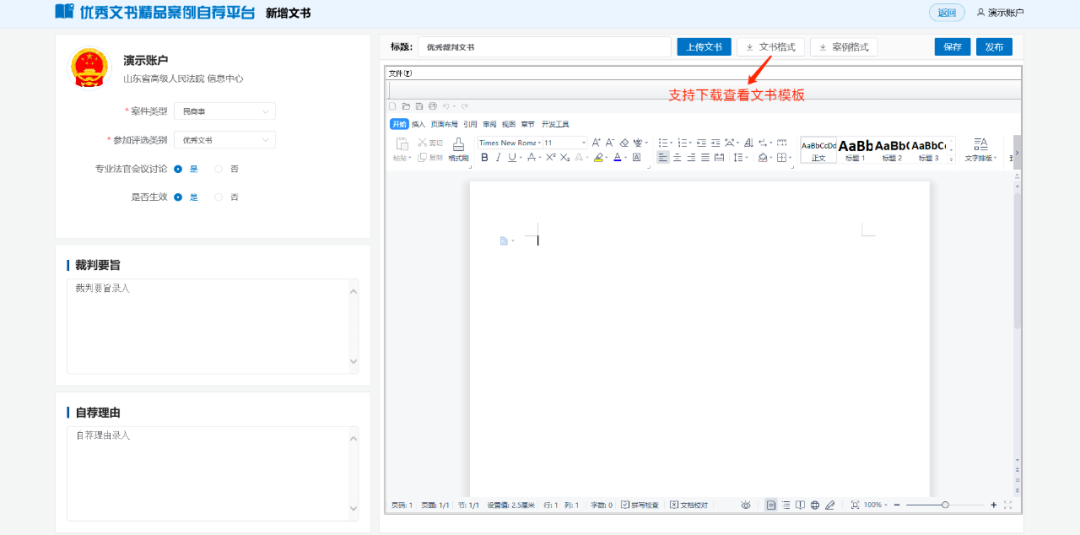Switch to web layout globe icon
The image size is (1080, 535).
click(x=815, y=505)
